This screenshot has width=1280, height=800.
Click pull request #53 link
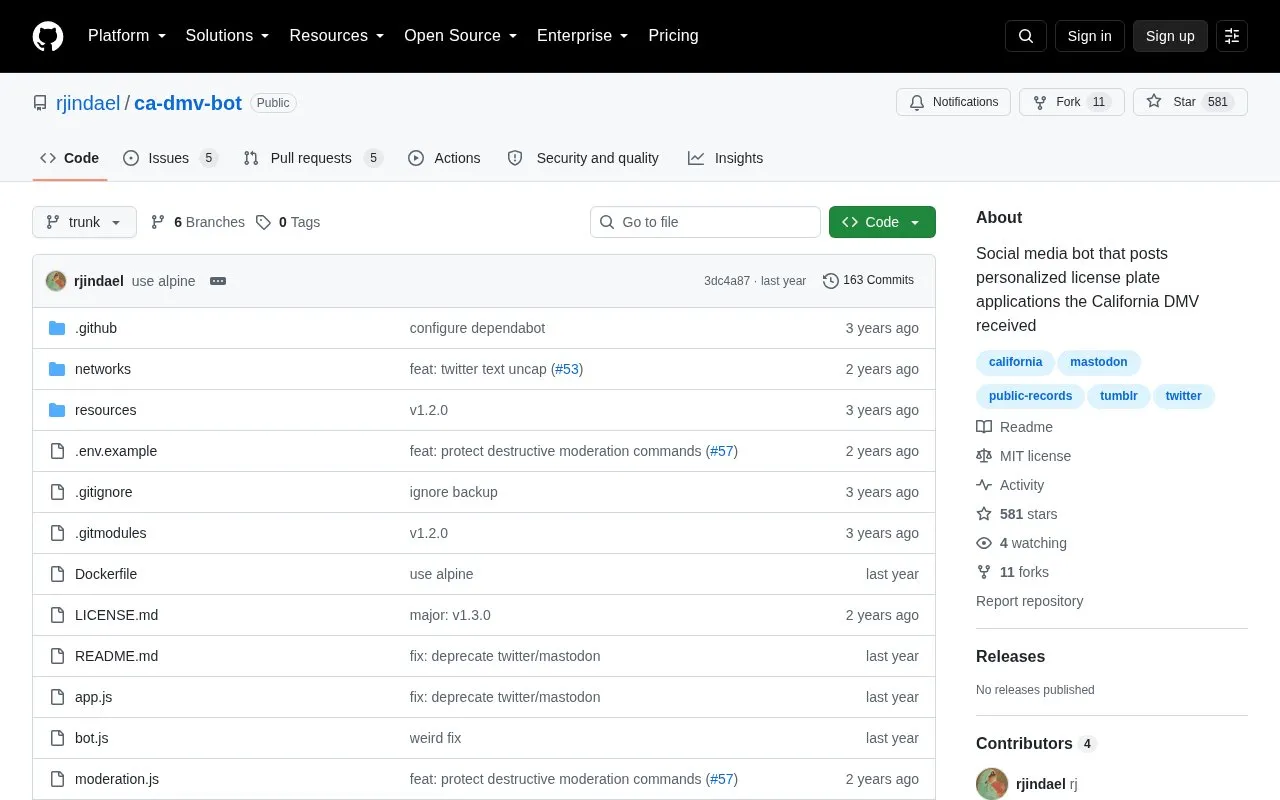point(567,369)
